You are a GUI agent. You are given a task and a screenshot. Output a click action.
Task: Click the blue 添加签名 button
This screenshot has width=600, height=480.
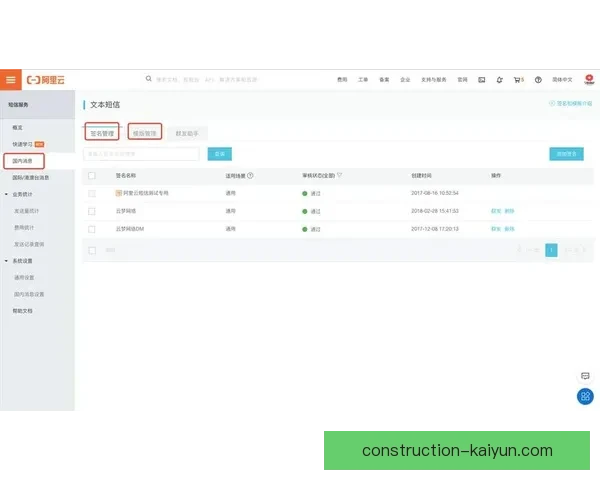pos(566,154)
